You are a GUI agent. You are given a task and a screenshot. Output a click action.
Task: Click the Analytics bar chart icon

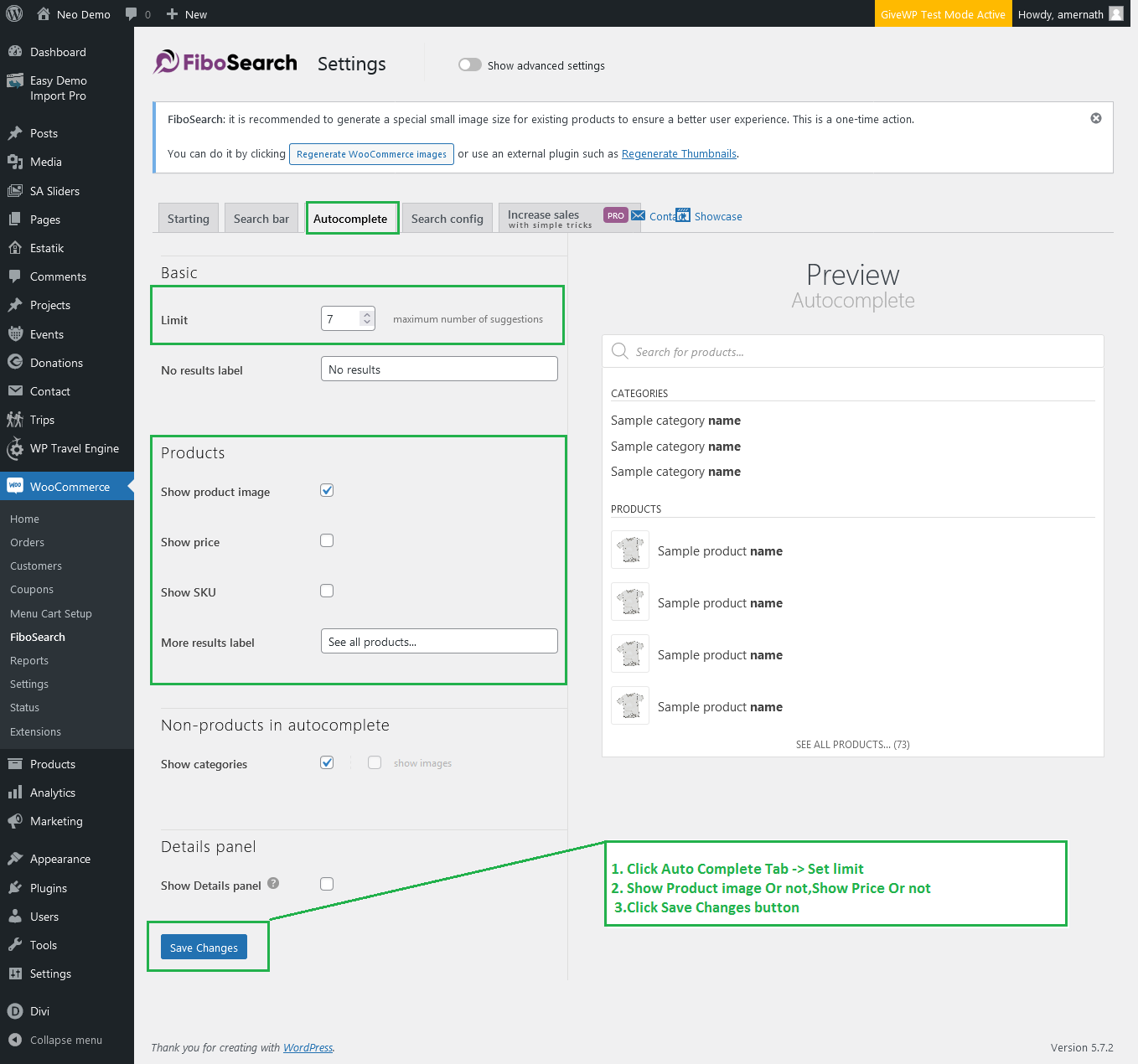(15, 793)
